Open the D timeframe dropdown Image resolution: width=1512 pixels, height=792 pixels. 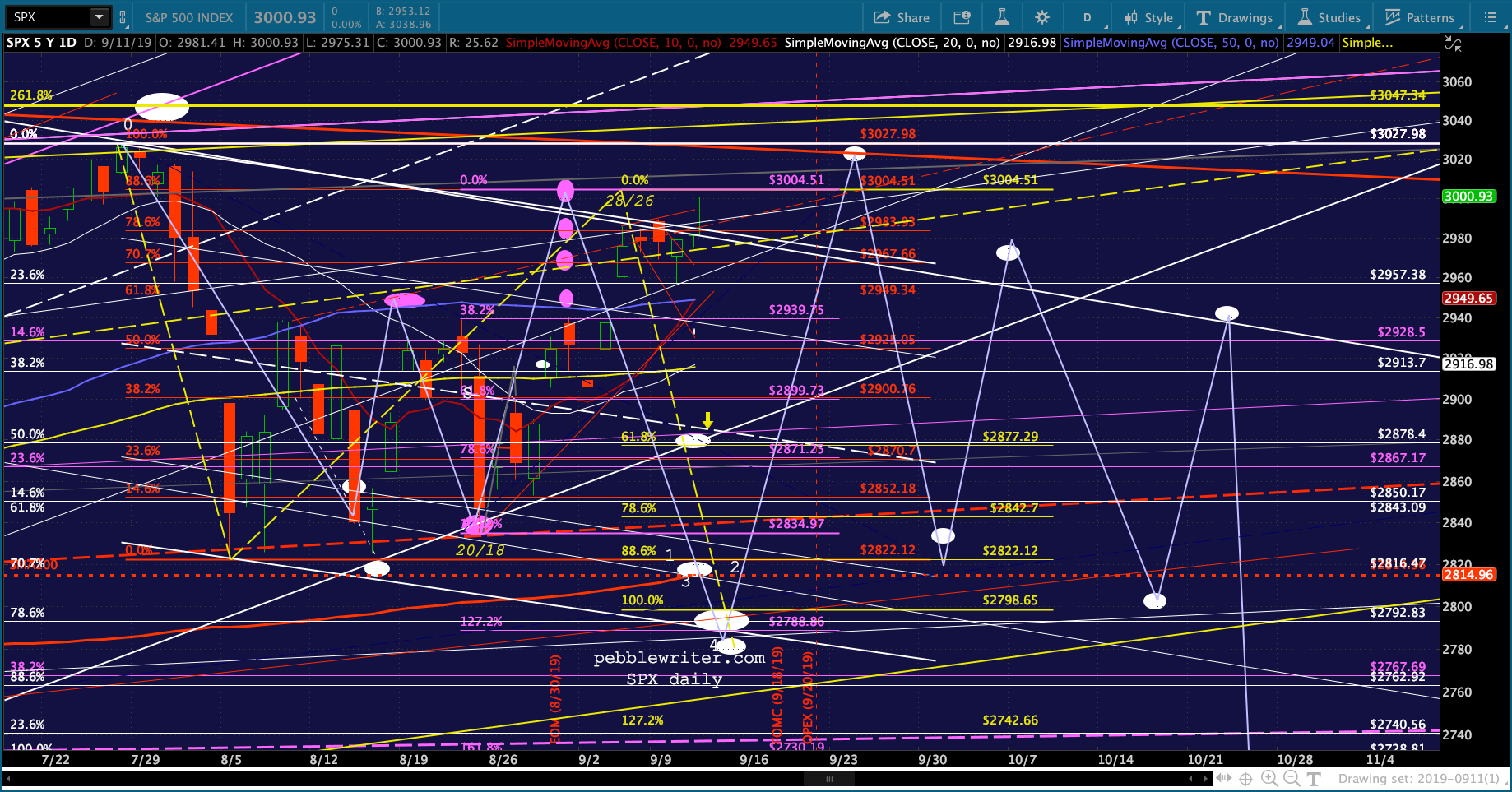coord(1087,17)
